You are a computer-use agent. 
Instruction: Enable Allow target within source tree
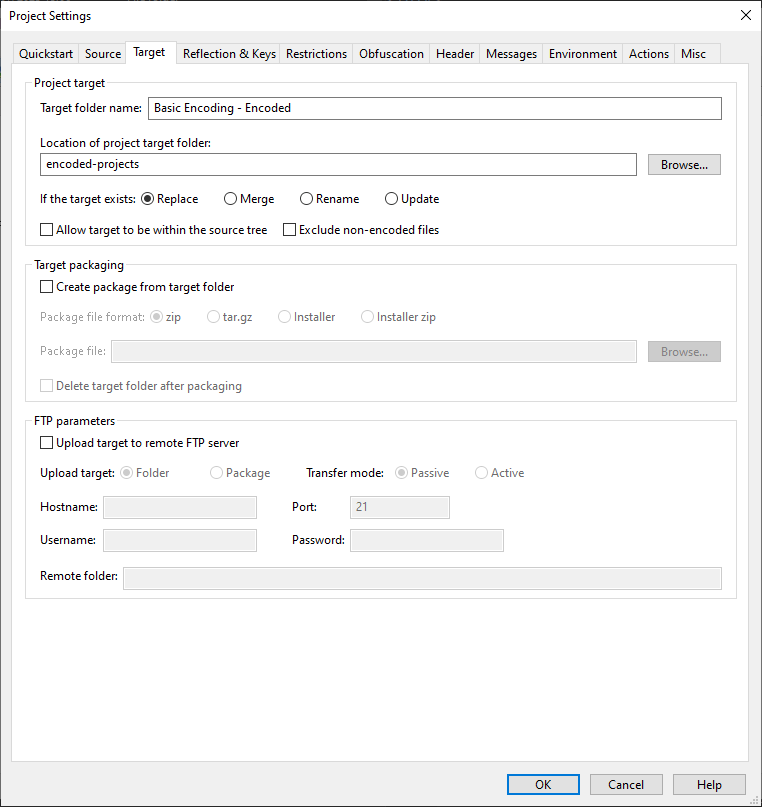point(153,230)
